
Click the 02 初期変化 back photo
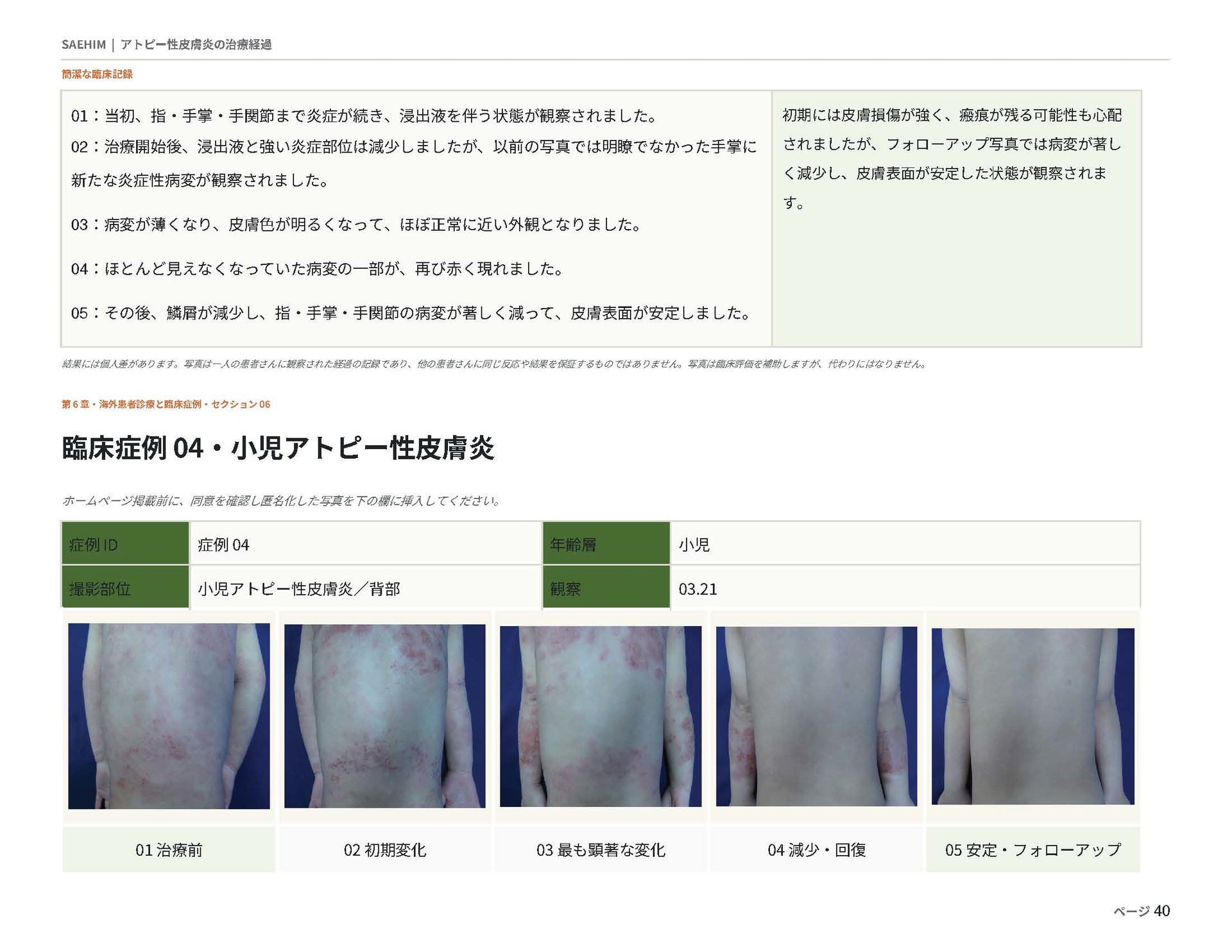click(385, 716)
